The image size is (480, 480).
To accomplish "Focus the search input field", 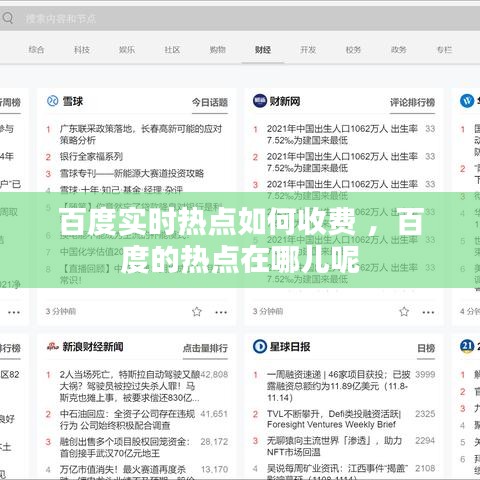I will (x=240, y=18).
